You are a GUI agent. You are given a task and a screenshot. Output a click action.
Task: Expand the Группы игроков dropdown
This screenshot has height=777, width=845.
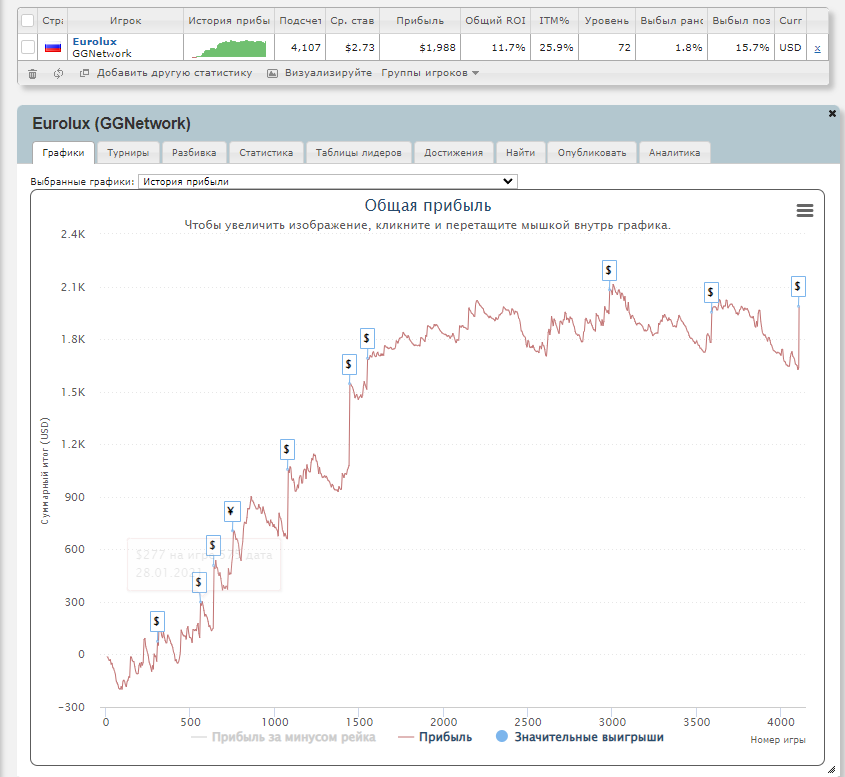(430, 73)
